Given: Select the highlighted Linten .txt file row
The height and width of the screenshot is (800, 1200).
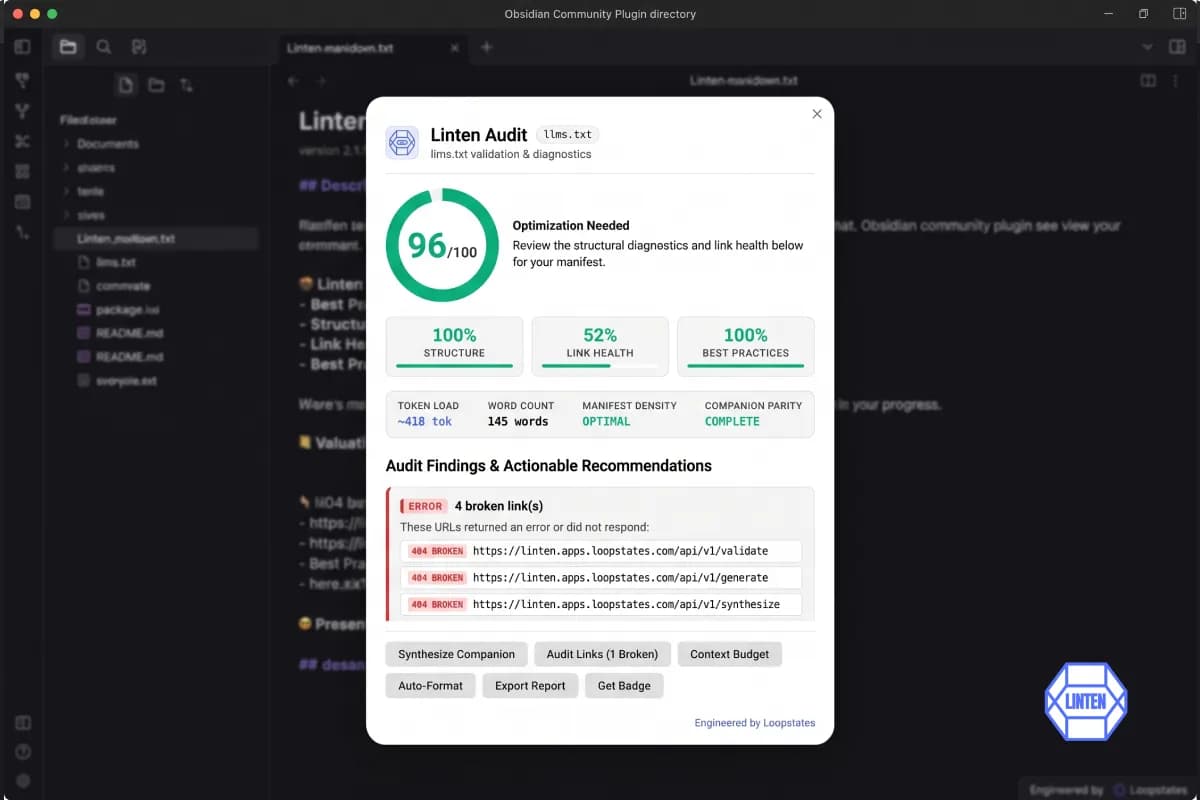Looking at the screenshot, I should click(x=158, y=239).
